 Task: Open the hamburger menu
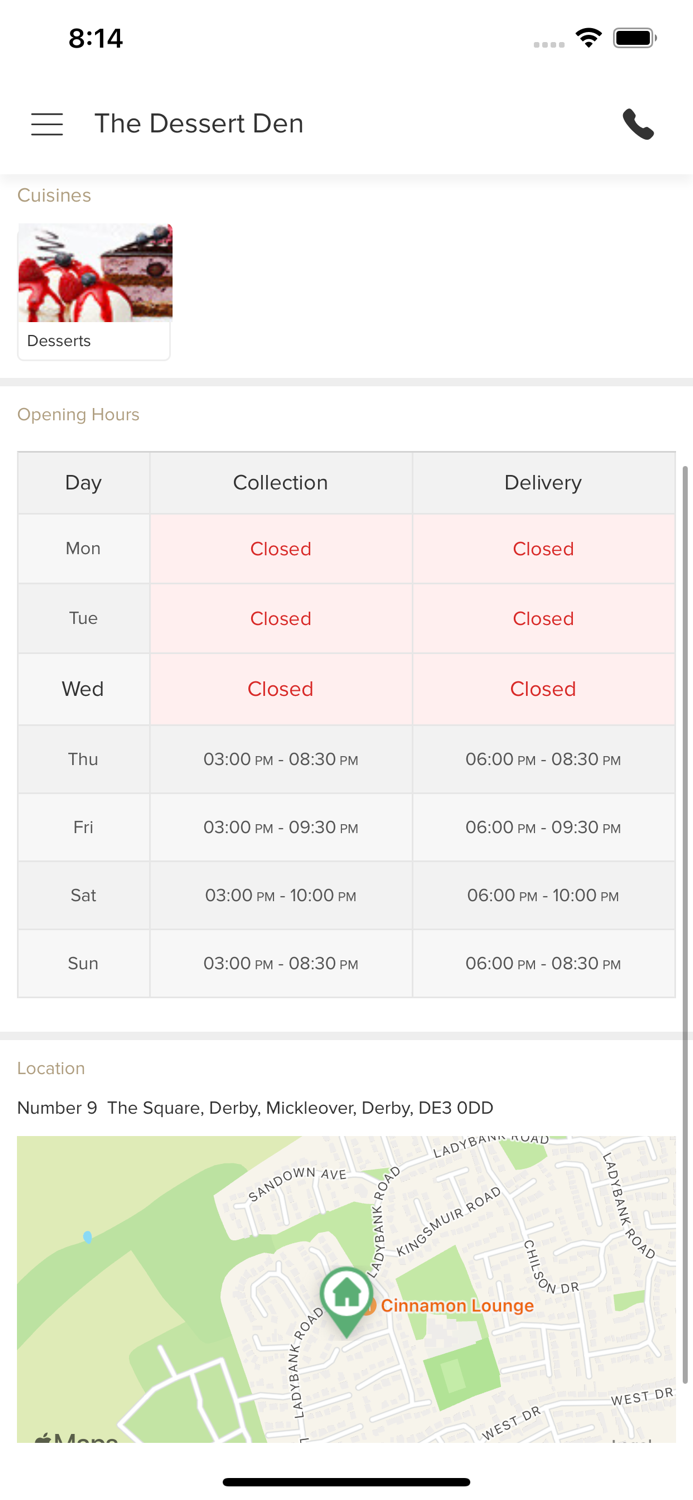[47, 124]
